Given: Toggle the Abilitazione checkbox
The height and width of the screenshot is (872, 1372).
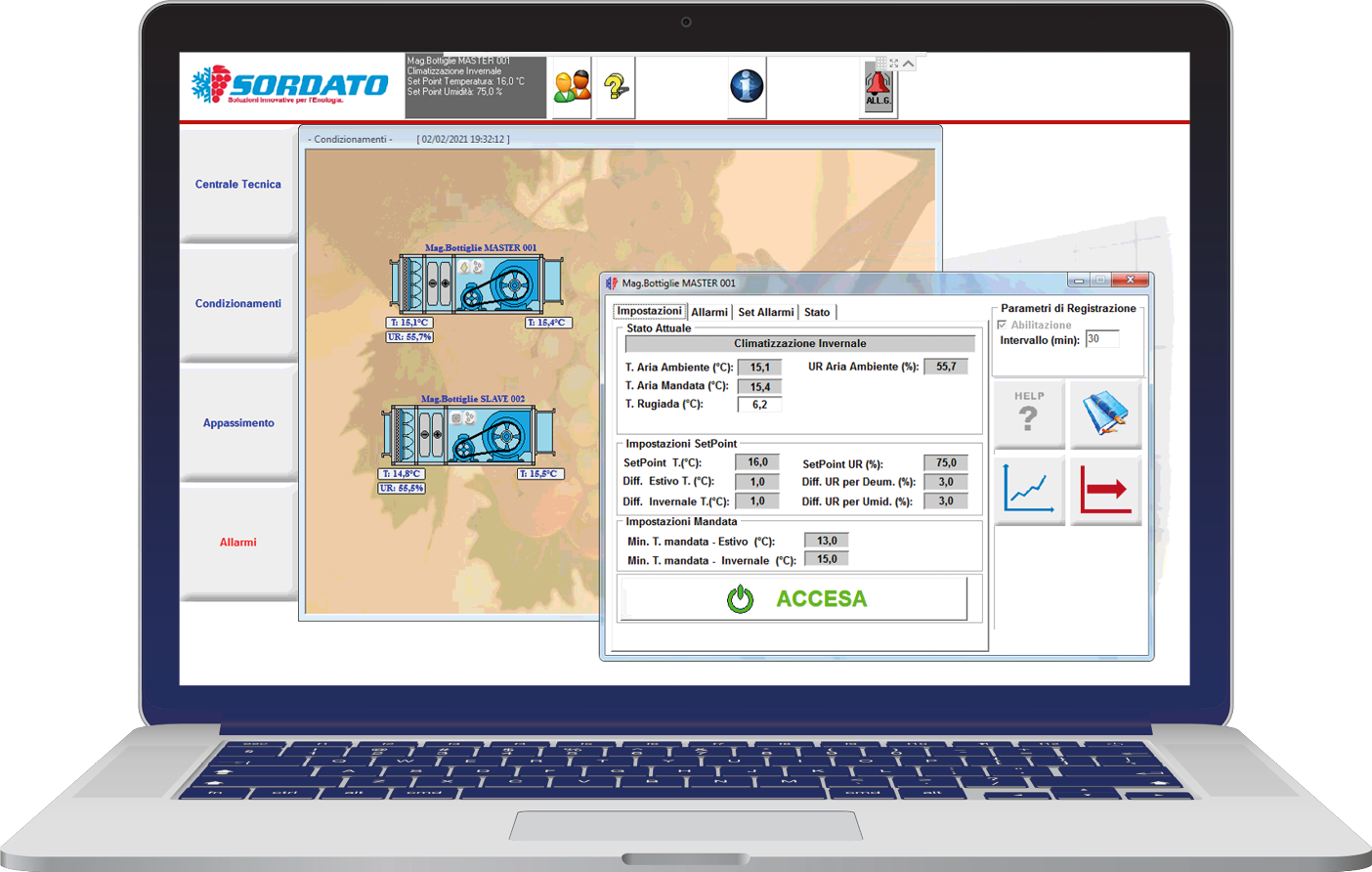Looking at the screenshot, I should tap(1002, 325).
